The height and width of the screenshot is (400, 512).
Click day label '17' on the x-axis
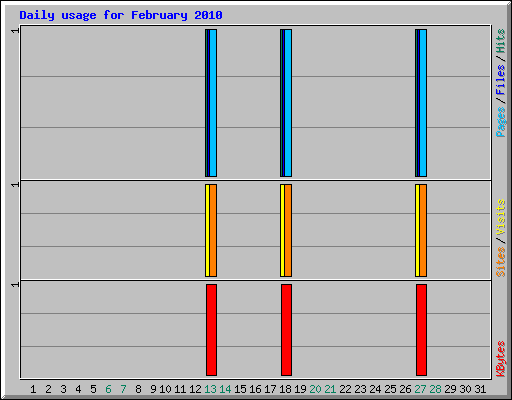pyautogui.click(x=270, y=389)
